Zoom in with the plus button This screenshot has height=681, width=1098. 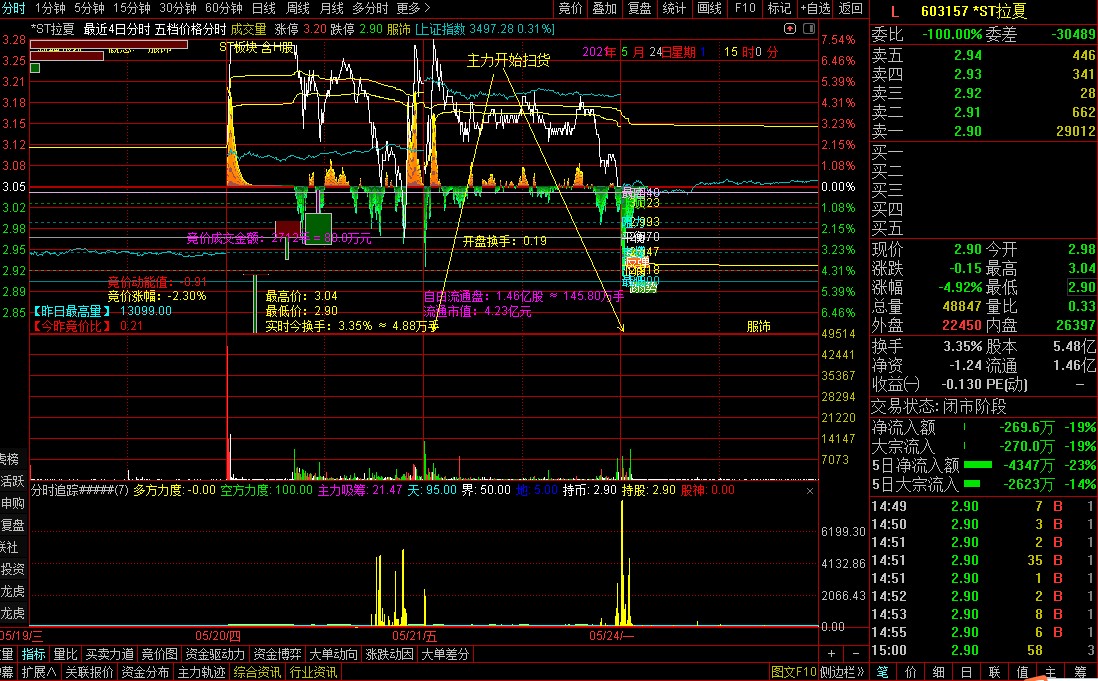tap(831, 654)
